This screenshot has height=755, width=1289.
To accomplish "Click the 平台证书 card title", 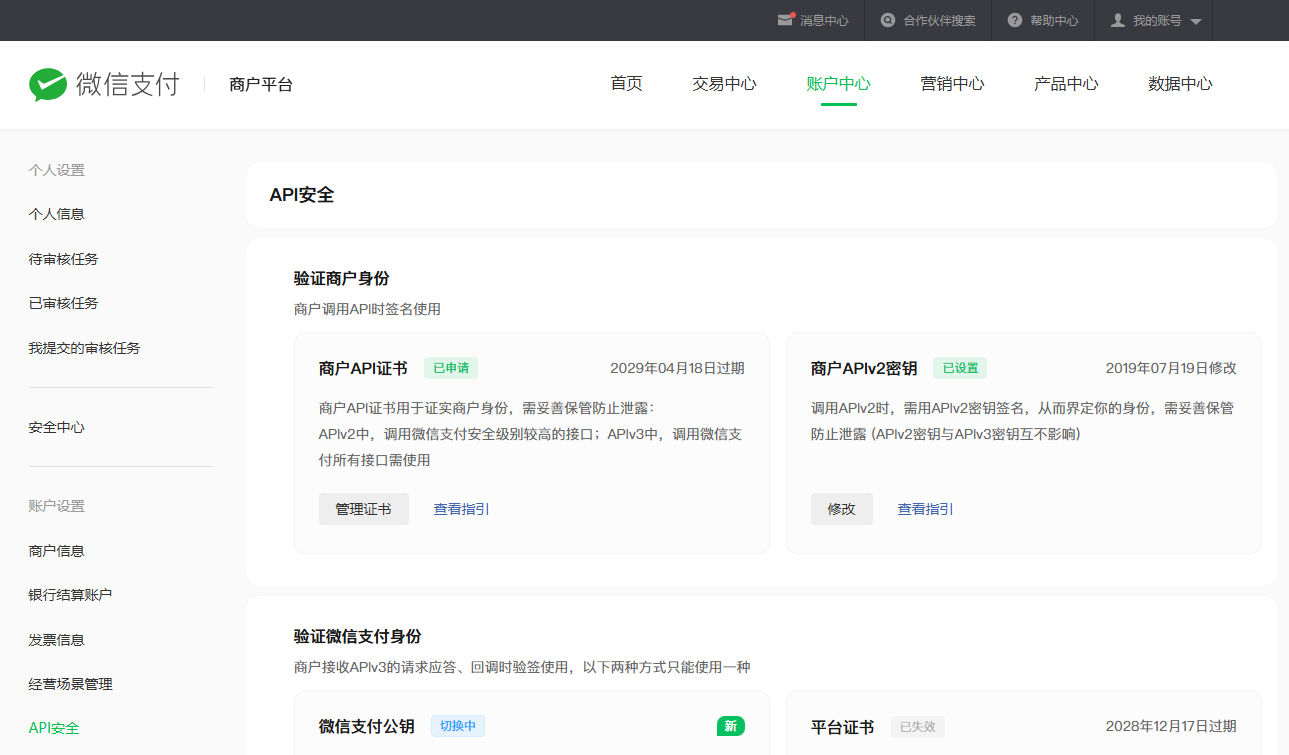I will pyautogui.click(x=842, y=727).
